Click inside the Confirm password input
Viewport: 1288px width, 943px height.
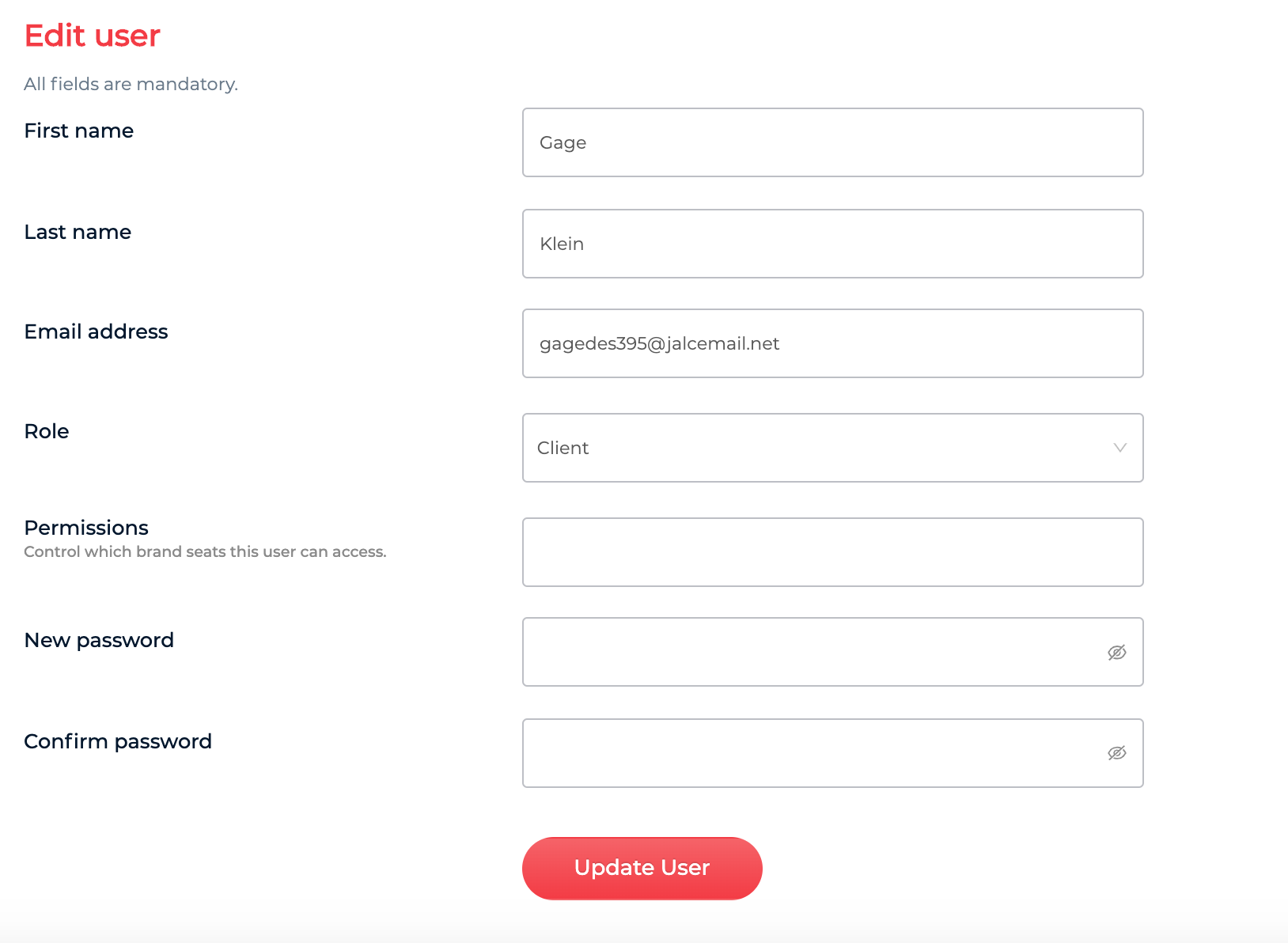(x=833, y=753)
